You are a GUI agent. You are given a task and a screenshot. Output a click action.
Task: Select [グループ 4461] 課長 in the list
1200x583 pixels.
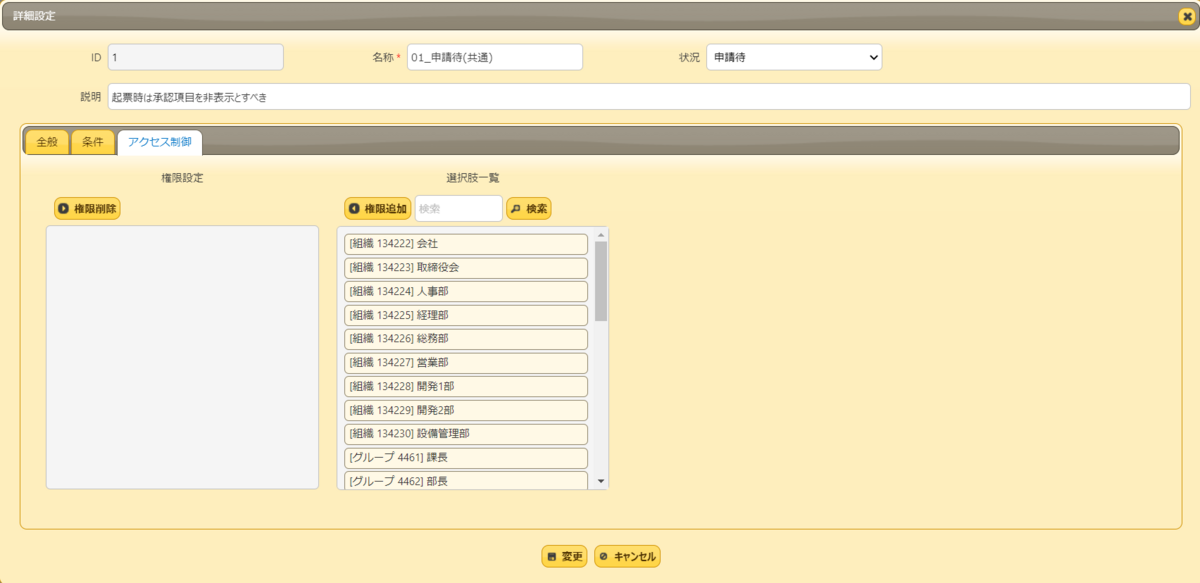[x=466, y=458]
